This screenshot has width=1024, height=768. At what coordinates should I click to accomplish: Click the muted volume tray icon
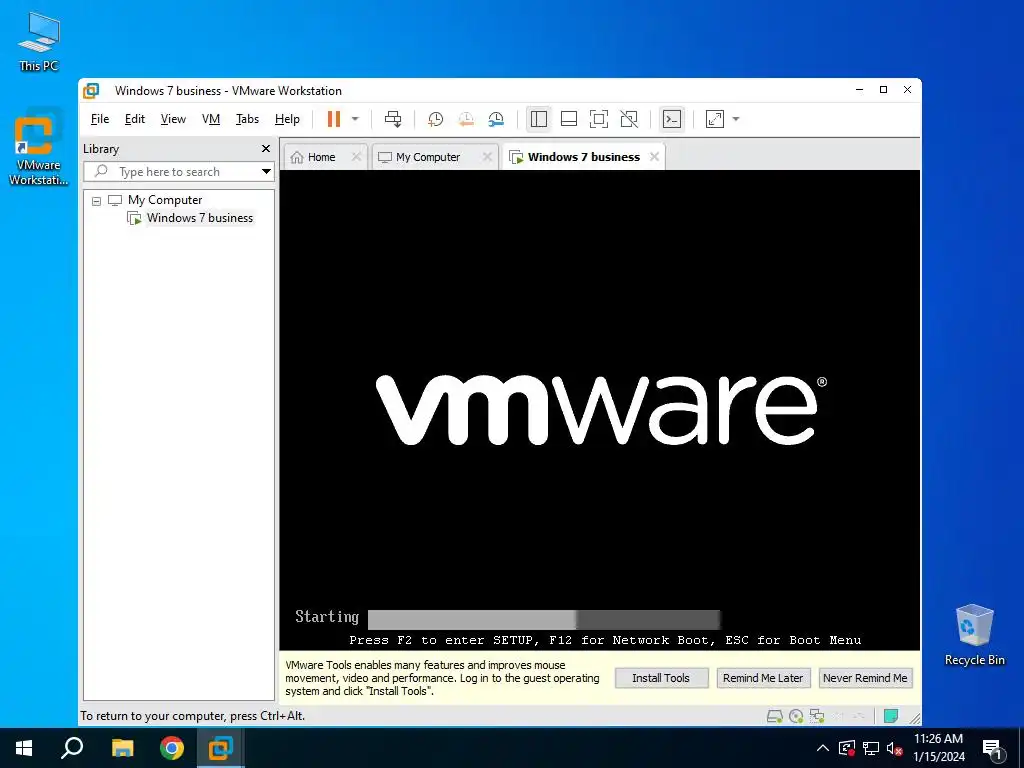click(x=895, y=749)
